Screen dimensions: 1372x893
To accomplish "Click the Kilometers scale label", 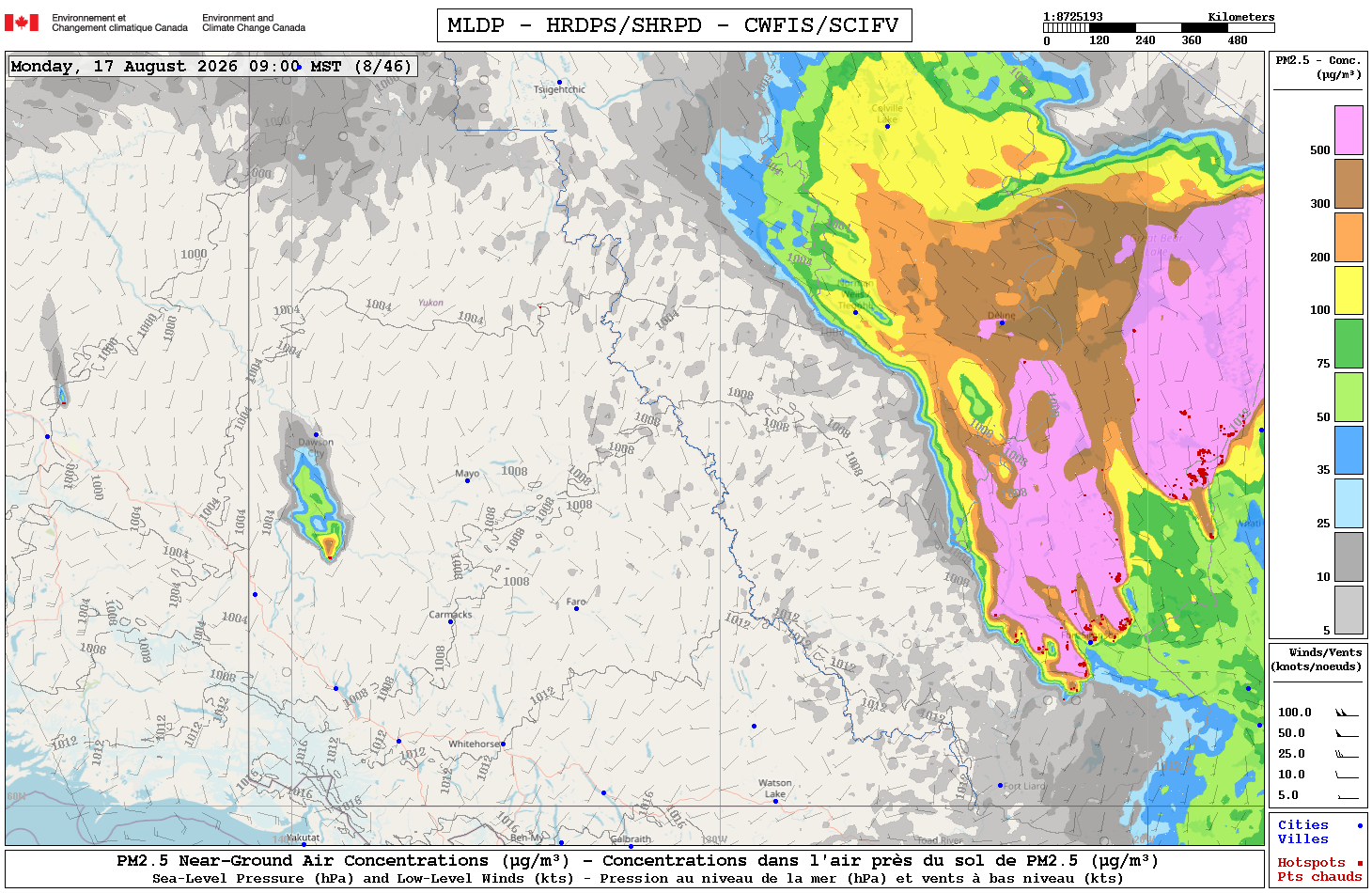I will (x=1241, y=17).
